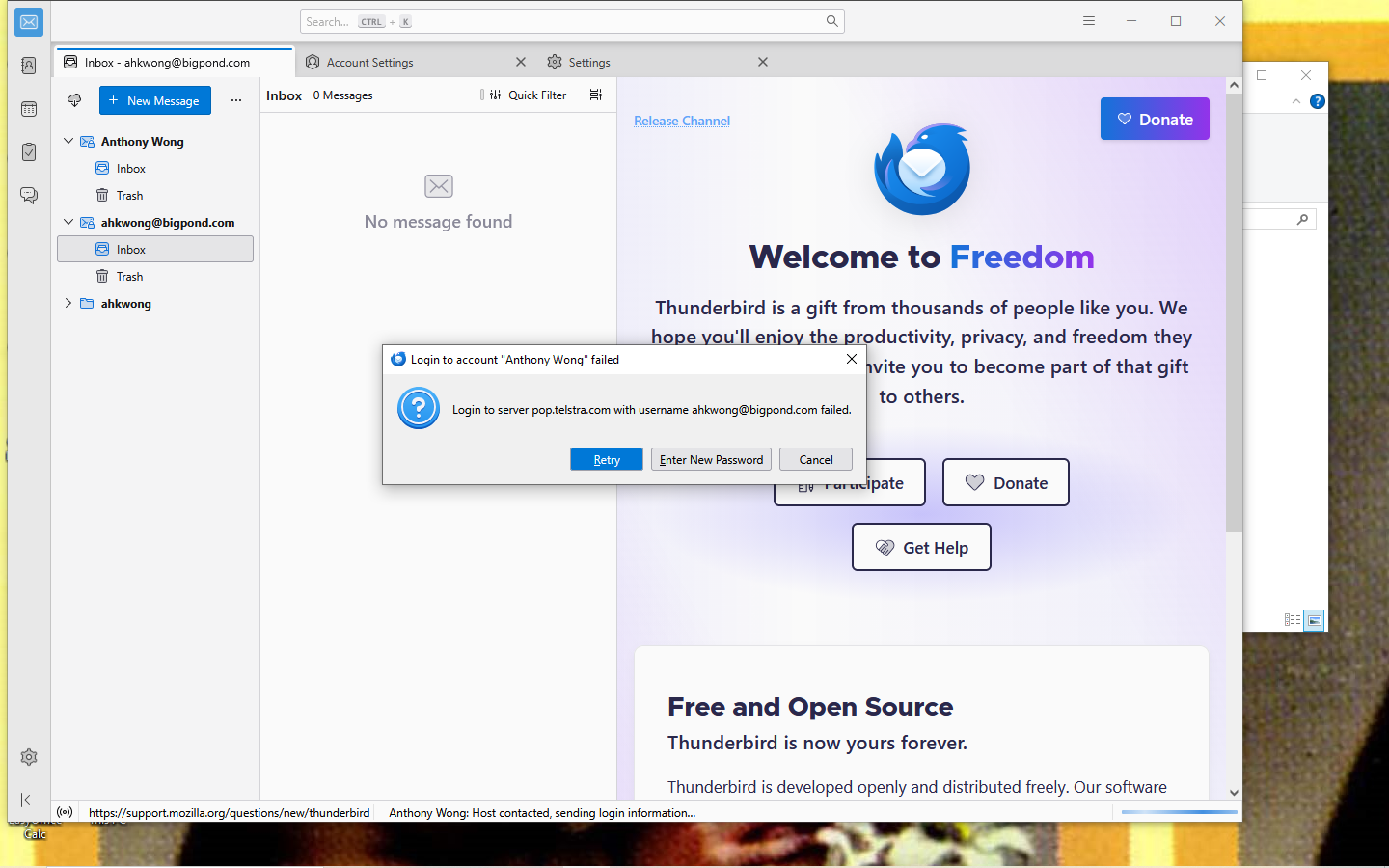The image size is (1389, 868).
Task: Toggle the Quick Filter bar
Action: [x=528, y=95]
